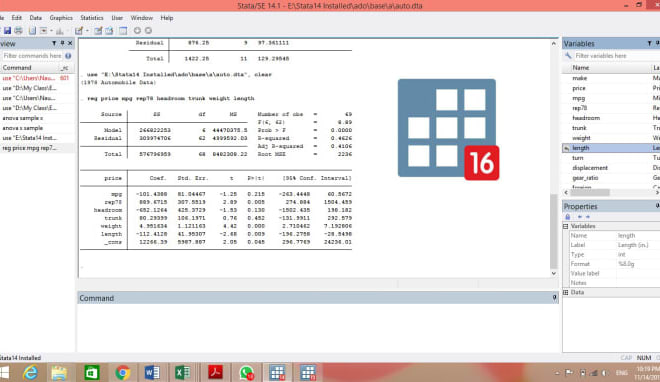This screenshot has width=660, height=382.
Task: Toggle the Command window pin
Action: tap(554, 297)
